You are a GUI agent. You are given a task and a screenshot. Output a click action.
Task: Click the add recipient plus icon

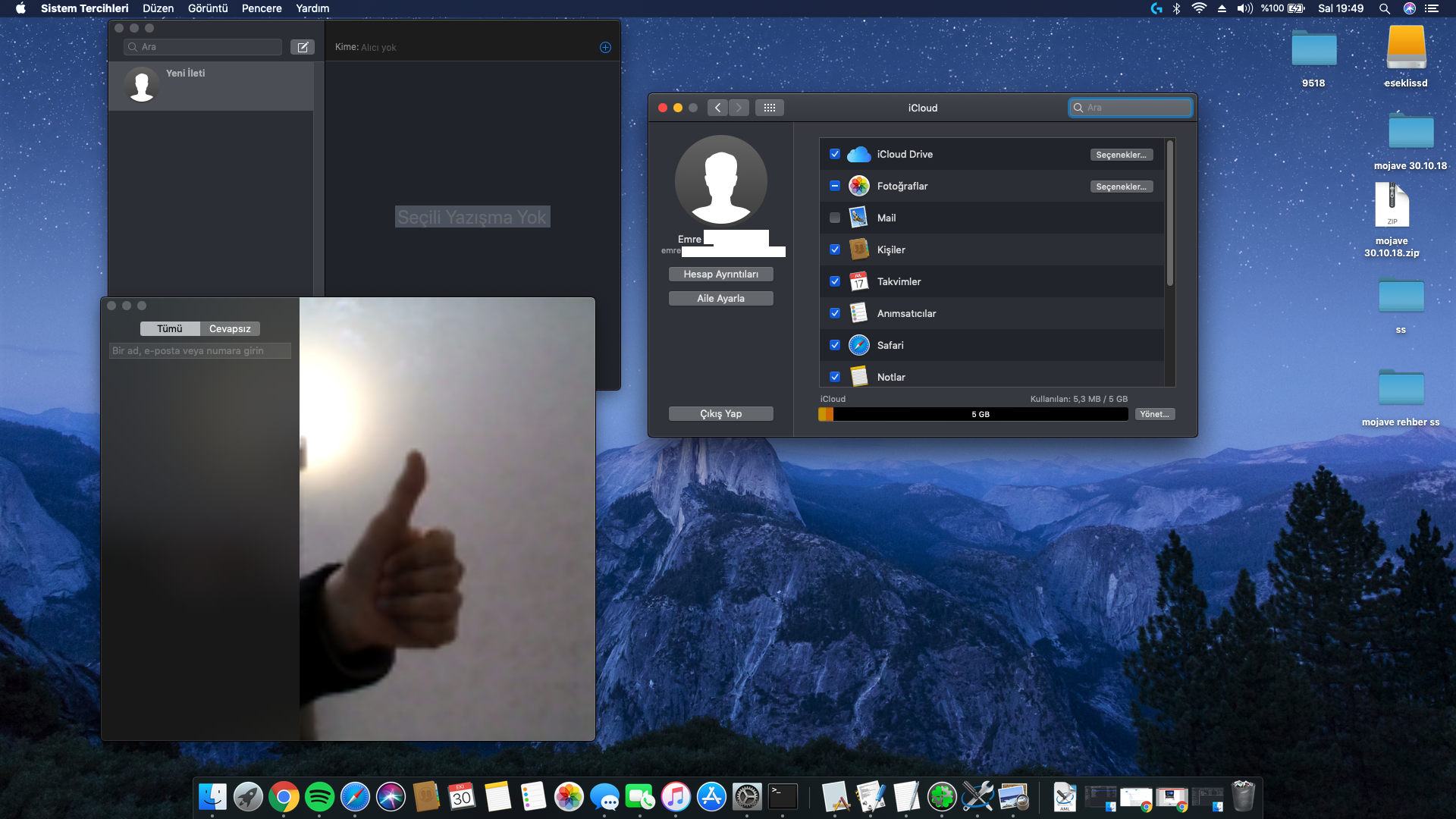point(605,47)
